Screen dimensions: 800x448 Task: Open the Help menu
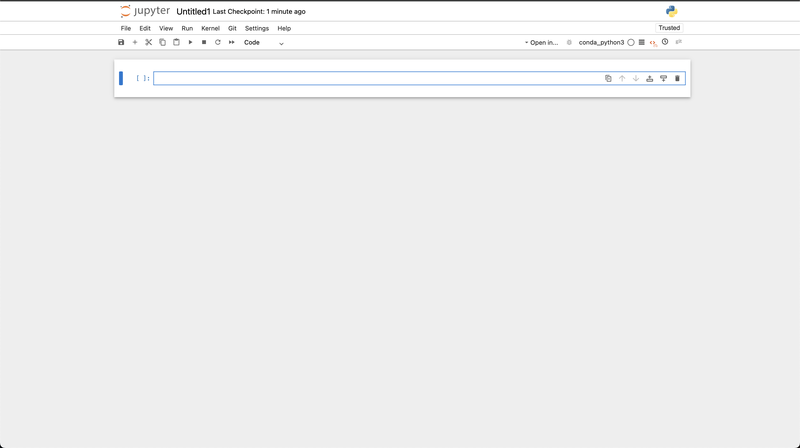pyautogui.click(x=284, y=29)
